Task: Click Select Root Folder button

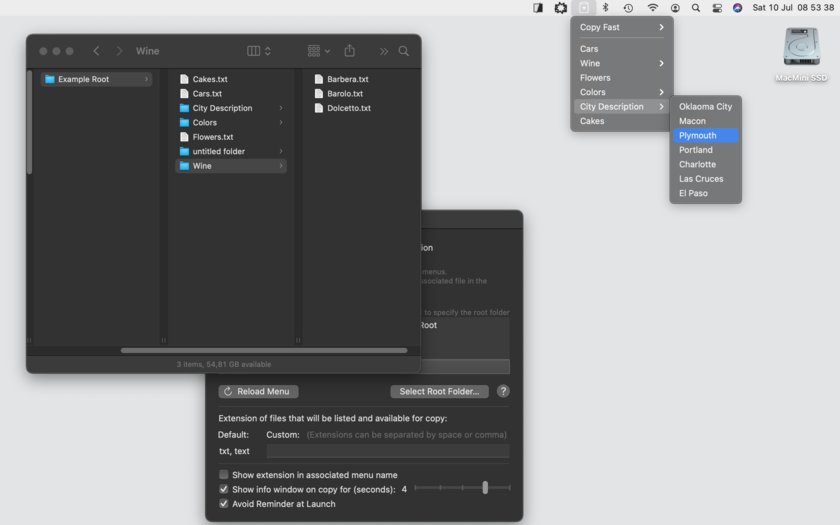Action: click(x=439, y=392)
